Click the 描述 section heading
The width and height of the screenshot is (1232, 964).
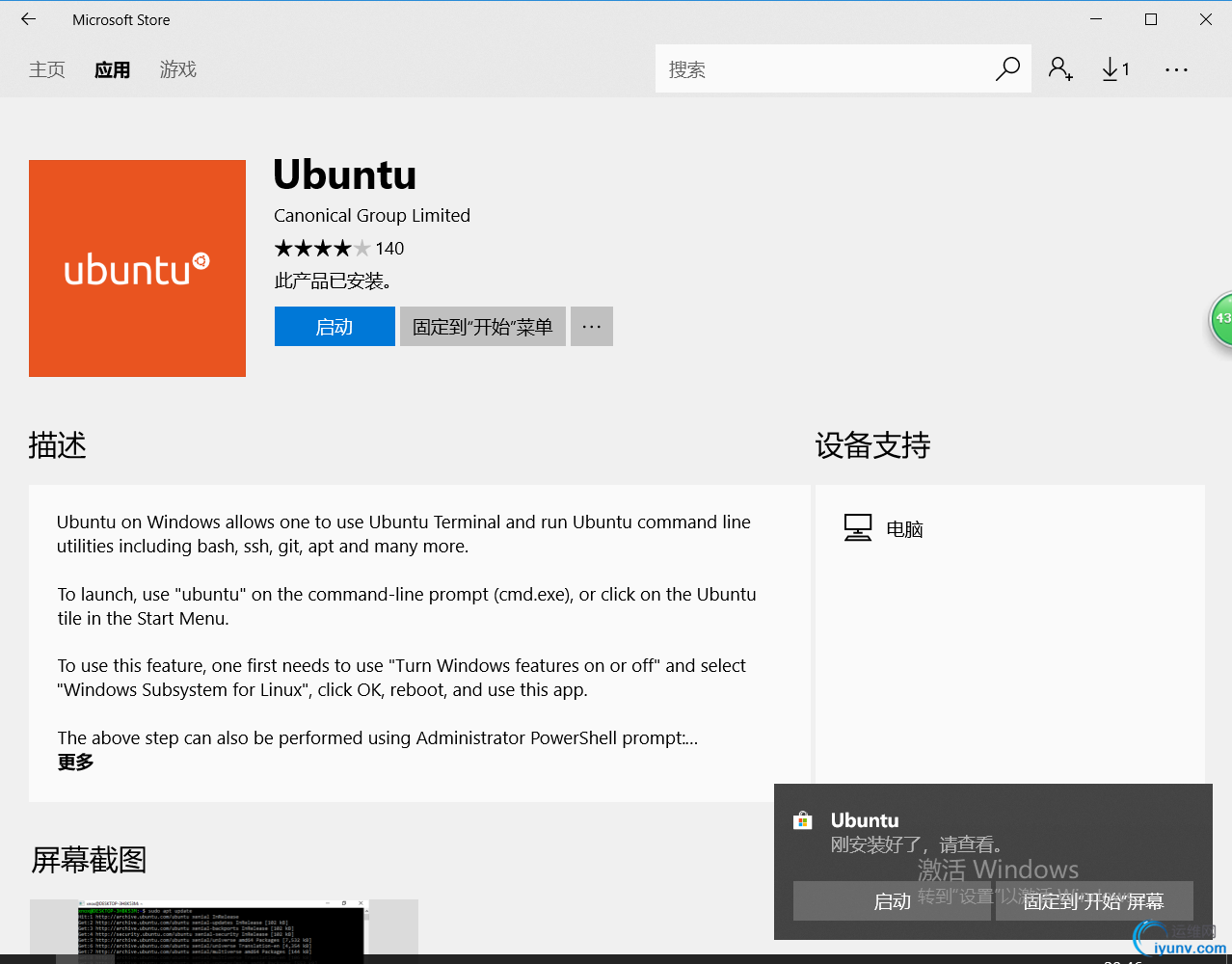coord(58,445)
